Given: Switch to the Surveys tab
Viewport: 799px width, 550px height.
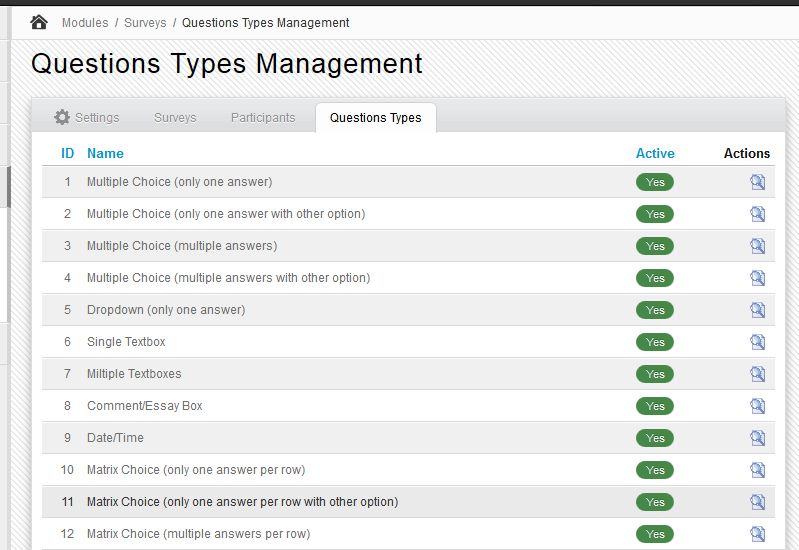Looking at the screenshot, I should tap(175, 117).
